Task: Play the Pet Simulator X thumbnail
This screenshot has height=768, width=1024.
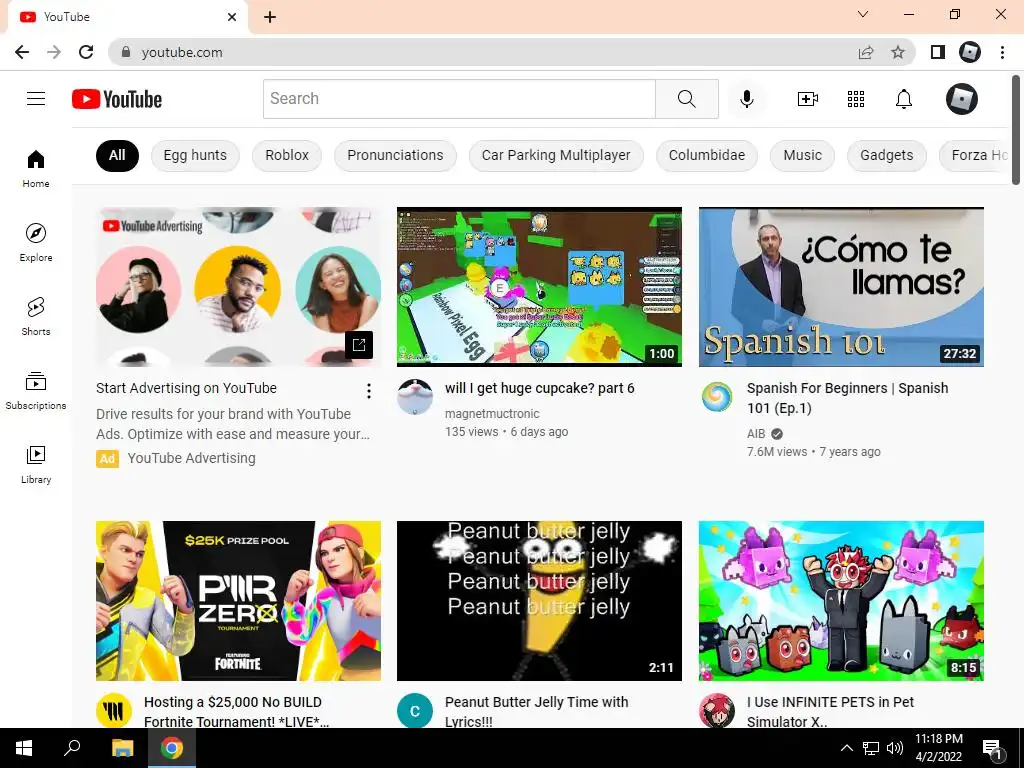Action: (x=841, y=601)
